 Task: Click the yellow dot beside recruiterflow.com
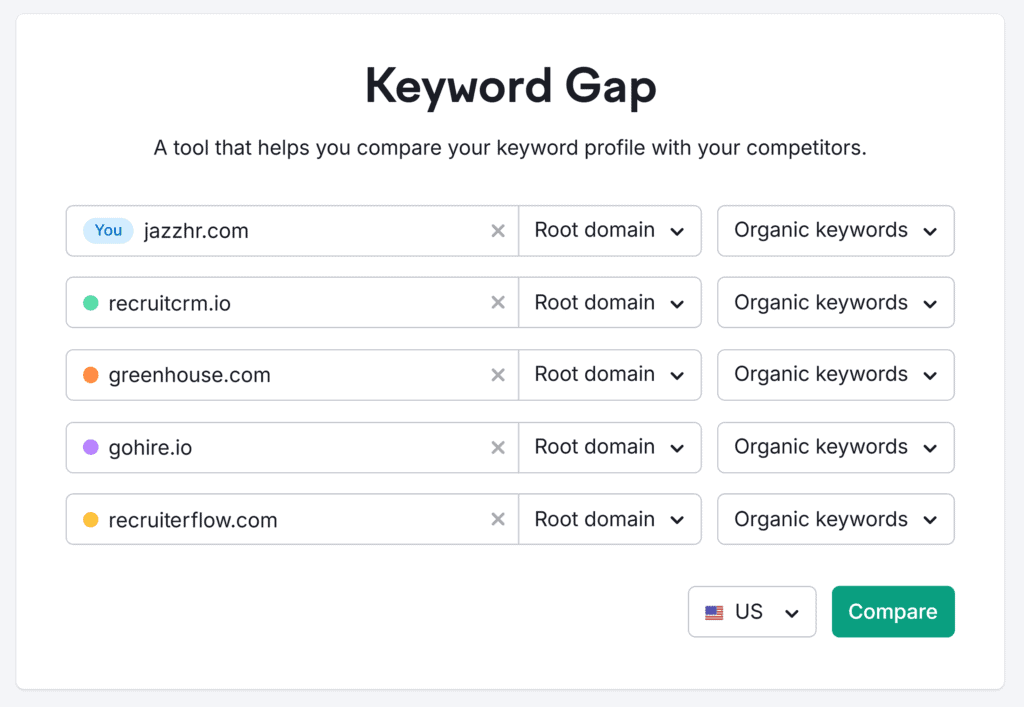click(x=91, y=520)
